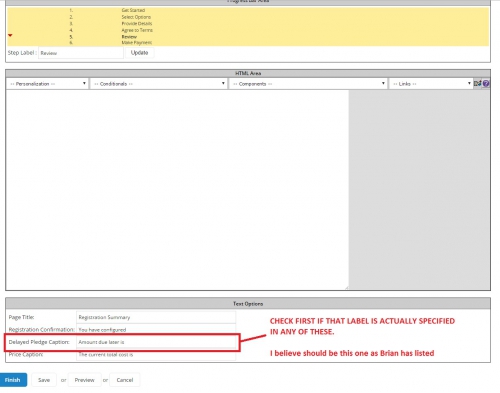Open the Personalization dropdown
Screen dimensions: 500x393
(x=47, y=84)
